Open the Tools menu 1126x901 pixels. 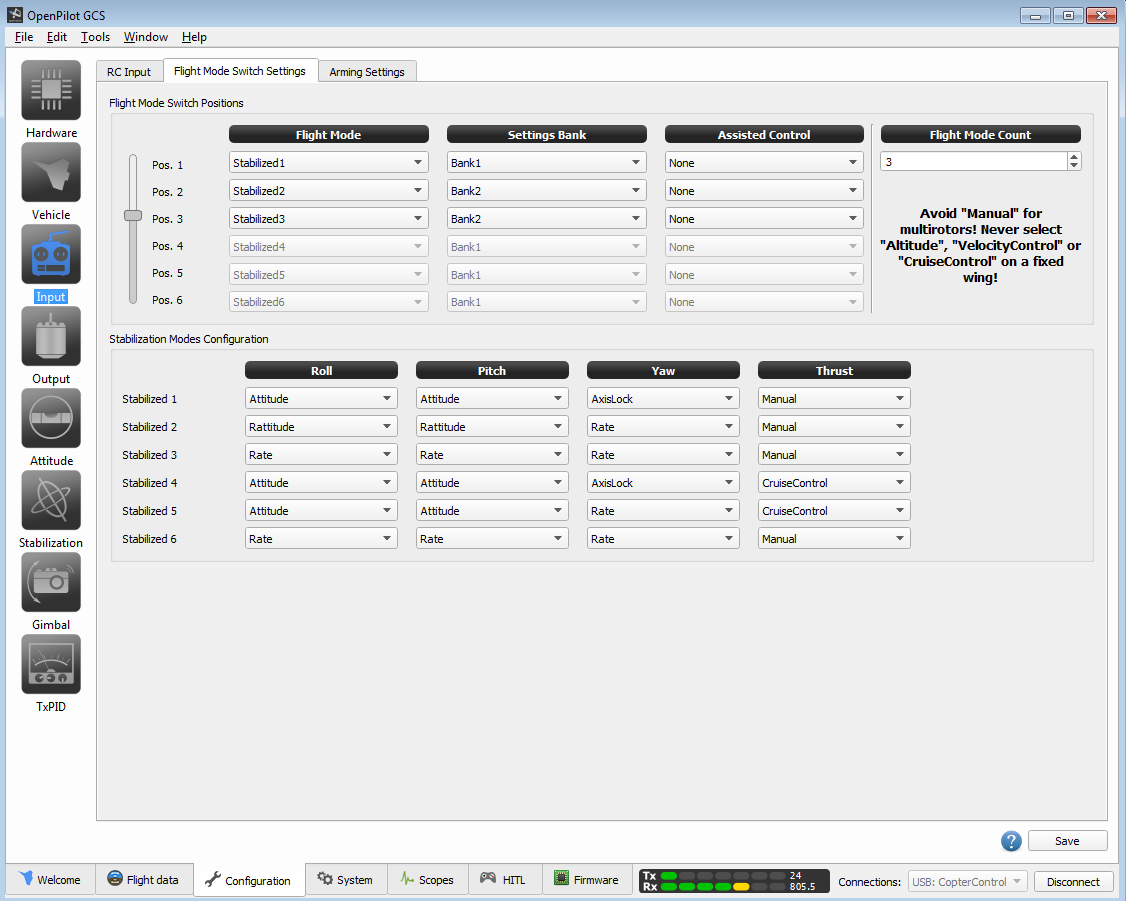click(96, 37)
